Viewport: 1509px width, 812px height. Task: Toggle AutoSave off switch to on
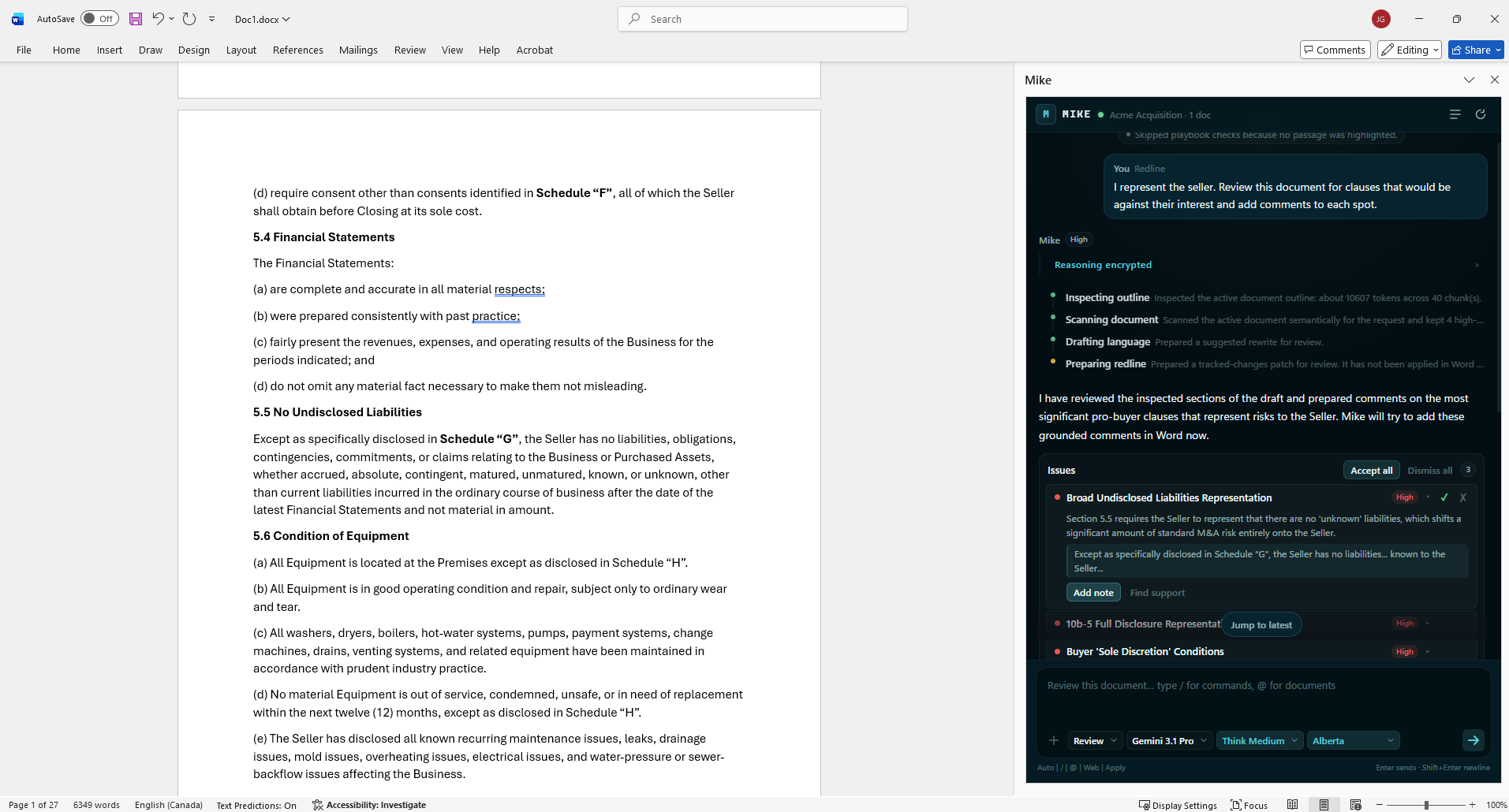pos(99,18)
